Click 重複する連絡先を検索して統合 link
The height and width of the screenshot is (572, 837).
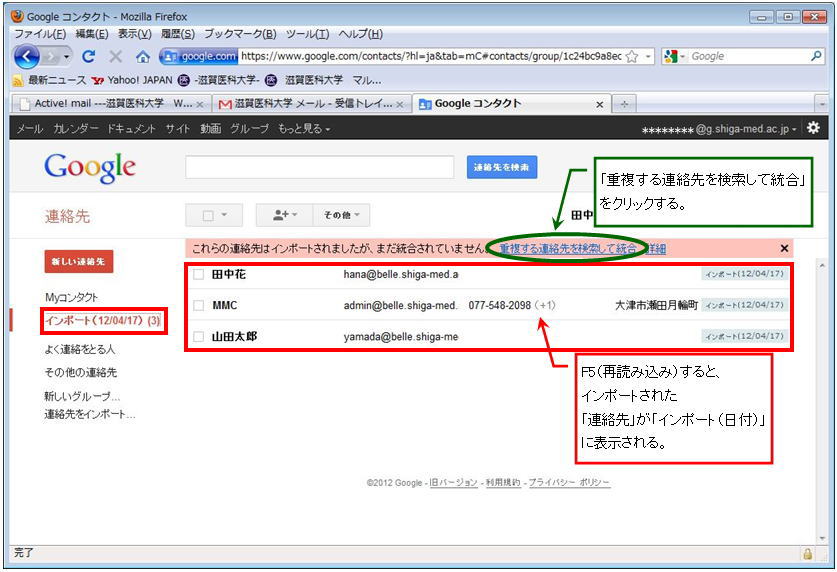(x=568, y=249)
